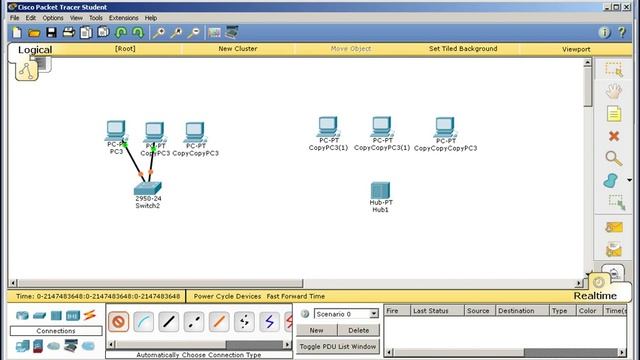Screen dimensions: 640x360
Task: Click the Viewport button
Action: (576, 49)
